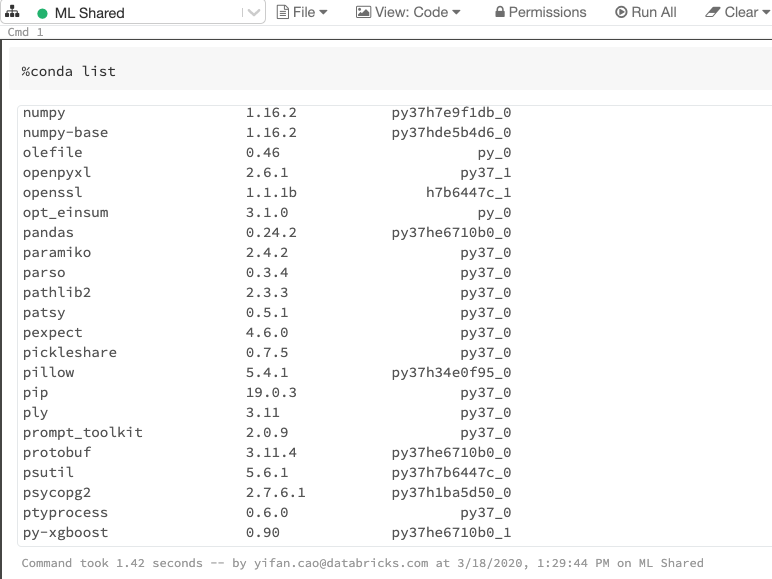Click the Run All play icon
Screen dimensions: 772x579
click(621, 12)
